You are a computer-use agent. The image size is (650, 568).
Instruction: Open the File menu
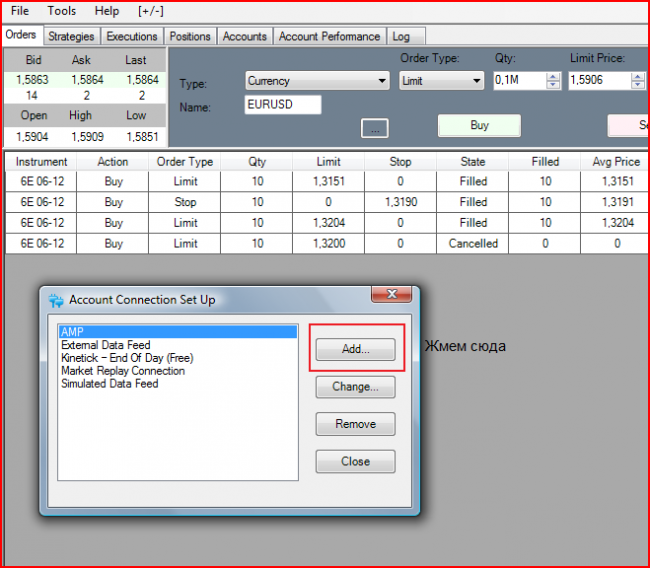[x=20, y=11]
